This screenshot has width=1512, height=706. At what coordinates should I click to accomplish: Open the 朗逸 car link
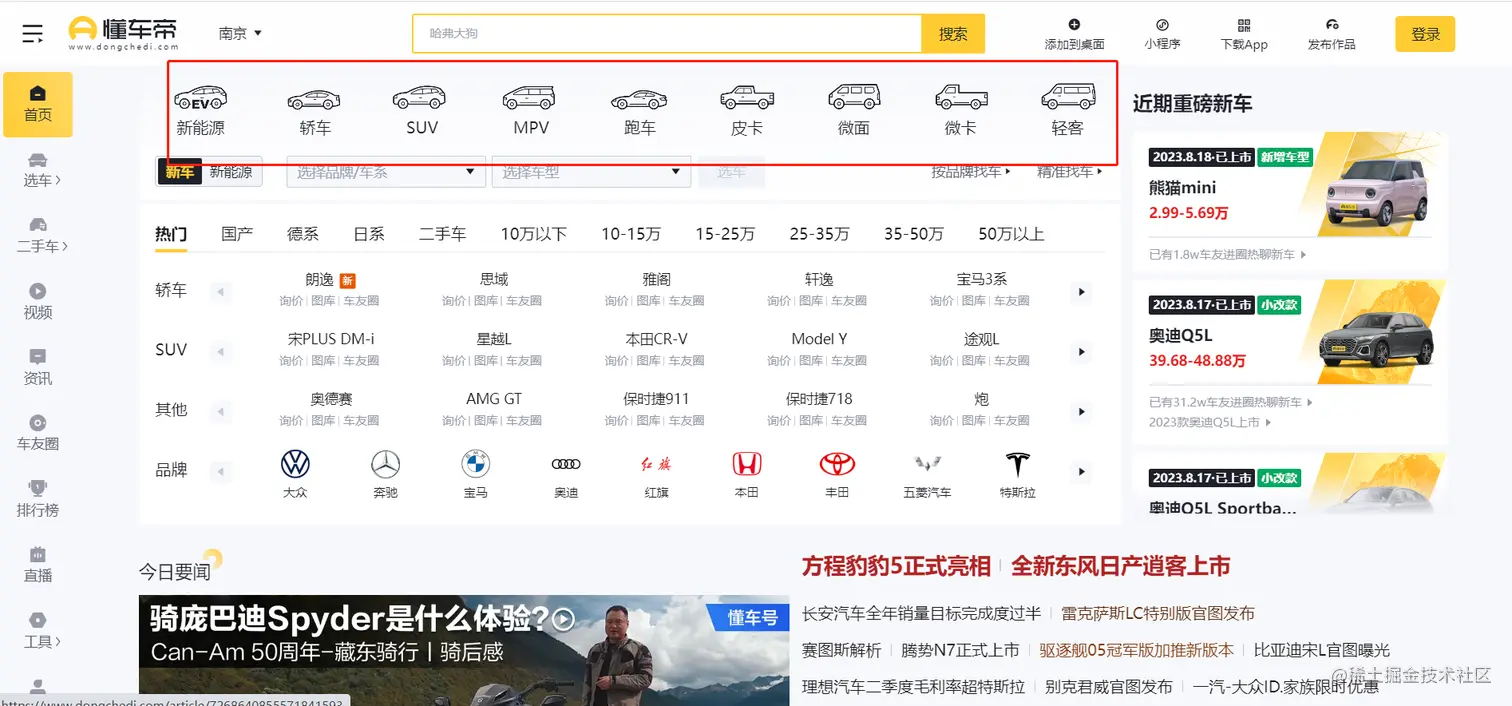pos(320,280)
